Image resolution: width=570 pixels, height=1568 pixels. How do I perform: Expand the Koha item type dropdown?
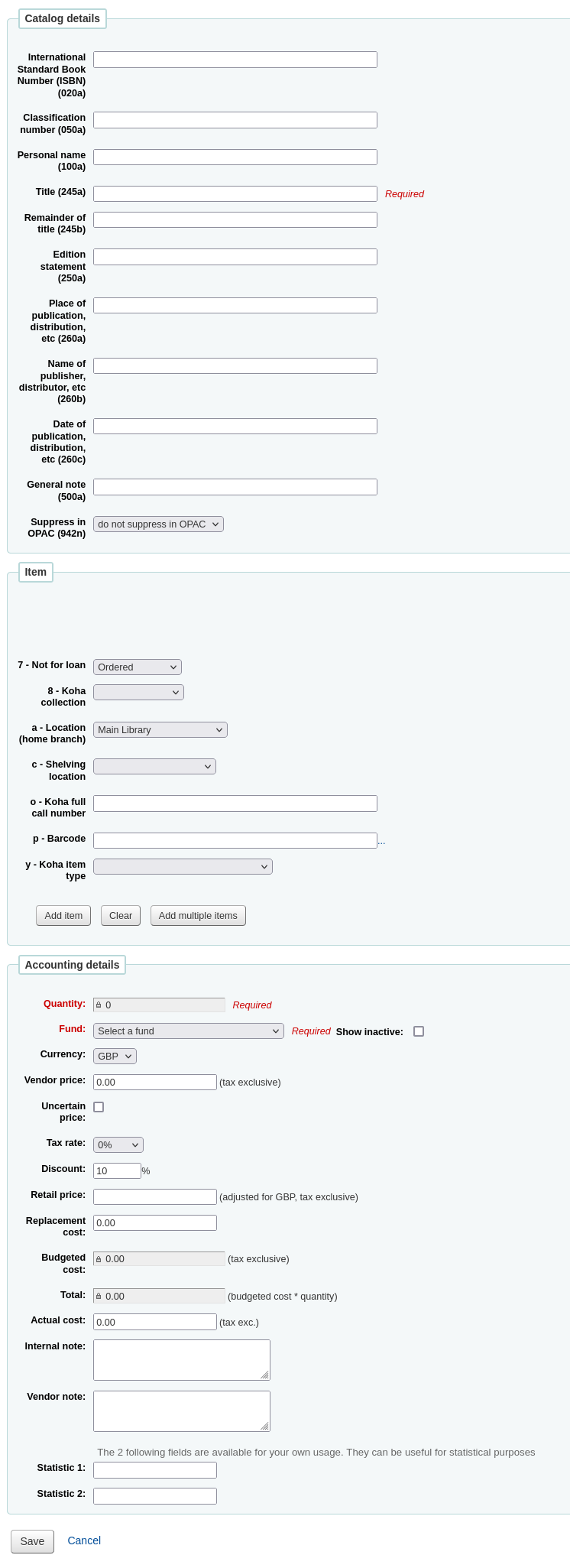[183, 867]
